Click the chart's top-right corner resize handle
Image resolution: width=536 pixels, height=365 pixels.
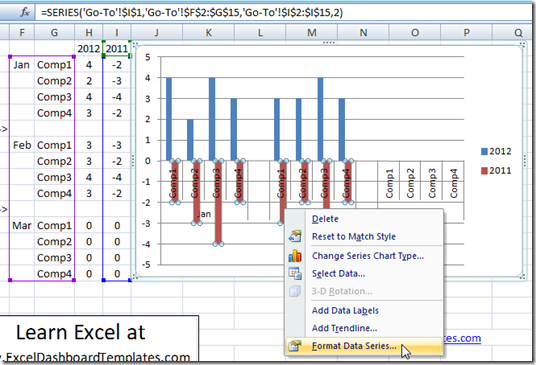tap(522, 45)
